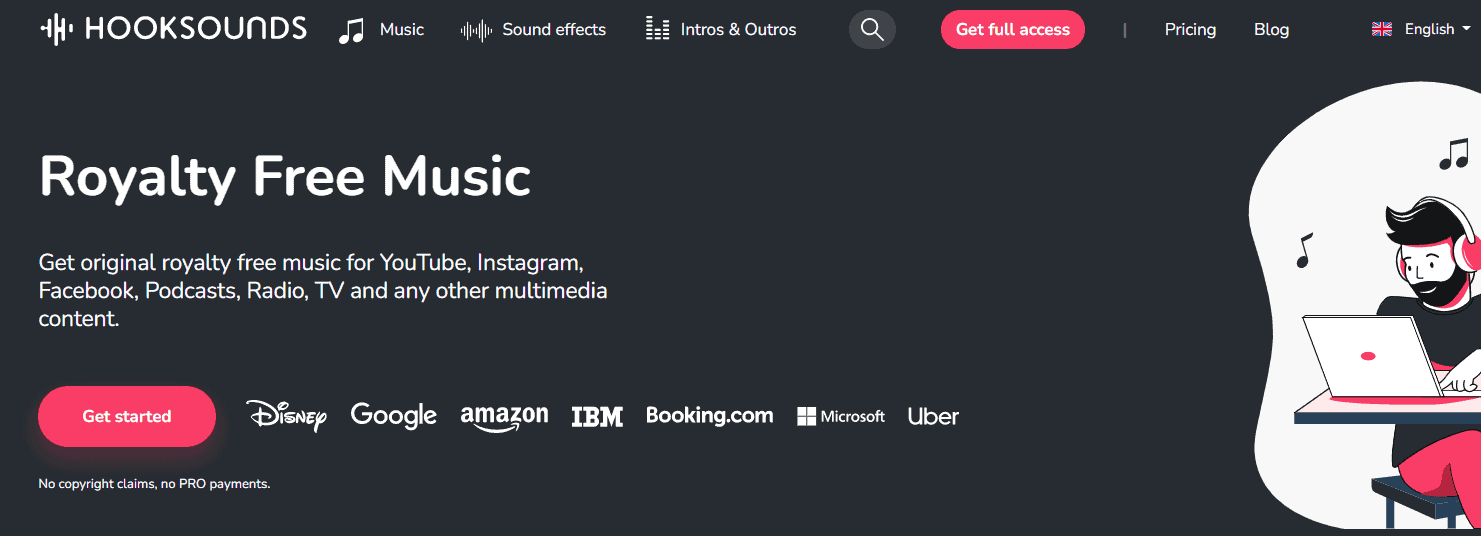Image resolution: width=1481 pixels, height=536 pixels.
Task: Click the Booking.com logo
Action: pos(709,416)
